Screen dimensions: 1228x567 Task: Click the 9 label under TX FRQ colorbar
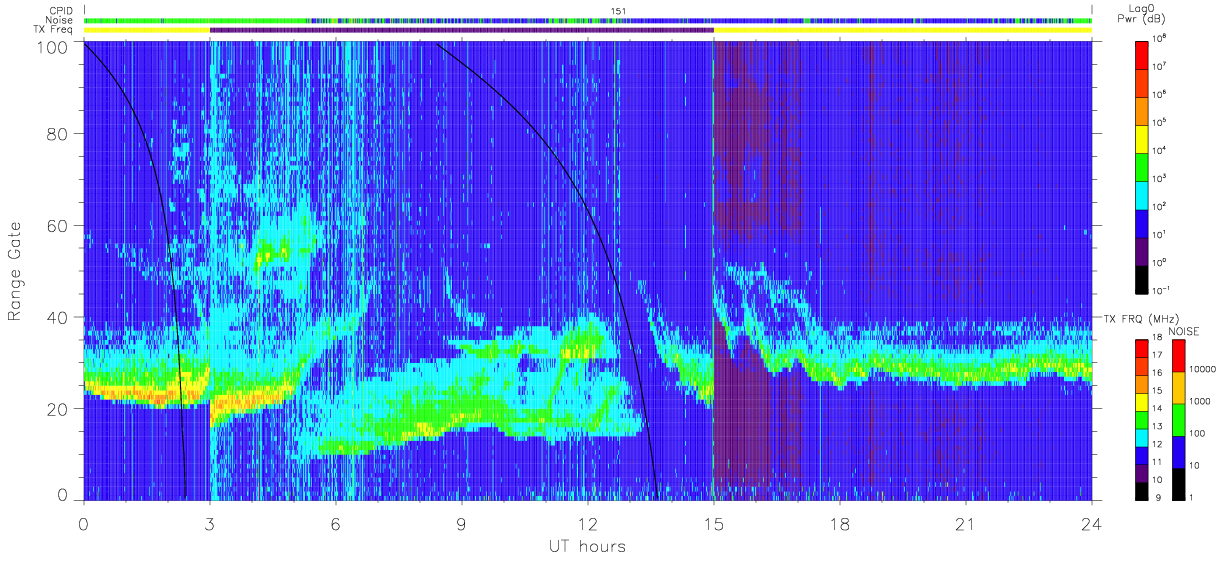click(1158, 497)
